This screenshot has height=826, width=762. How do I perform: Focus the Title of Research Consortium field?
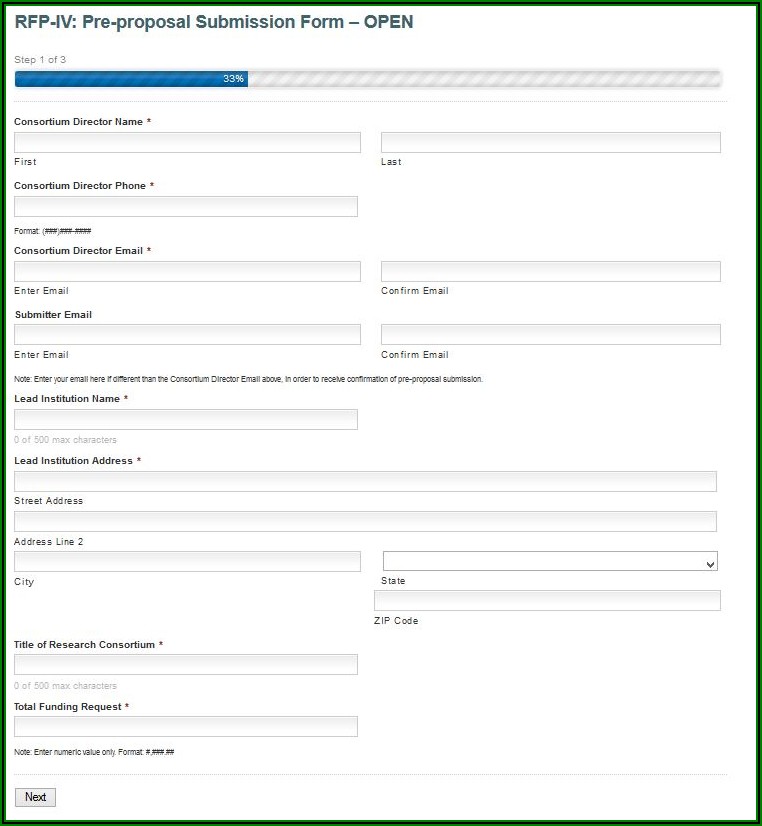[x=186, y=665]
